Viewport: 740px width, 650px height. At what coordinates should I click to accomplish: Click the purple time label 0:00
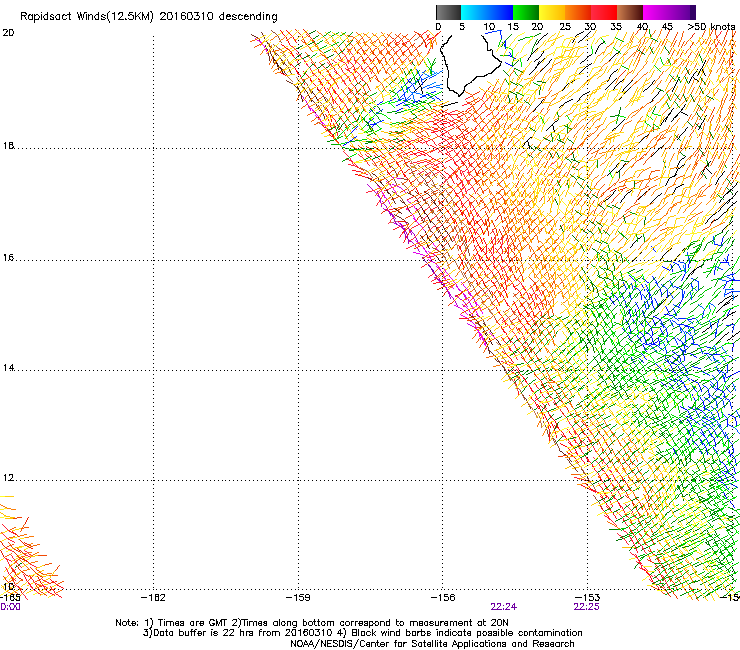[10, 607]
